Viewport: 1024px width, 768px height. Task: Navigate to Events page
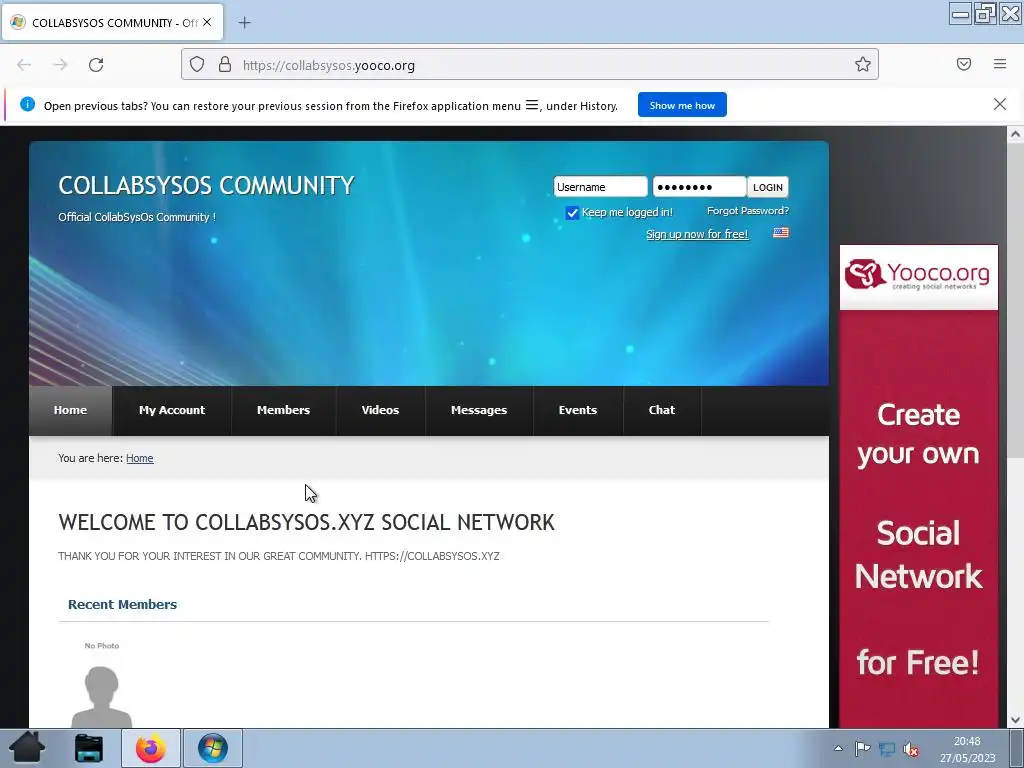[x=578, y=410]
